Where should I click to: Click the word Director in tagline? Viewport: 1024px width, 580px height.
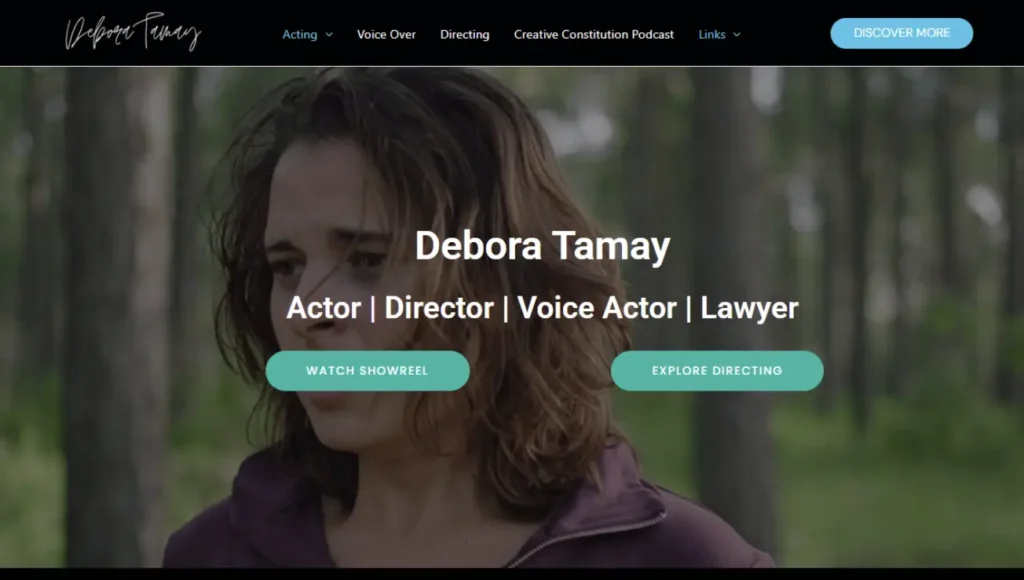pyautogui.click(x=439, y=308)
